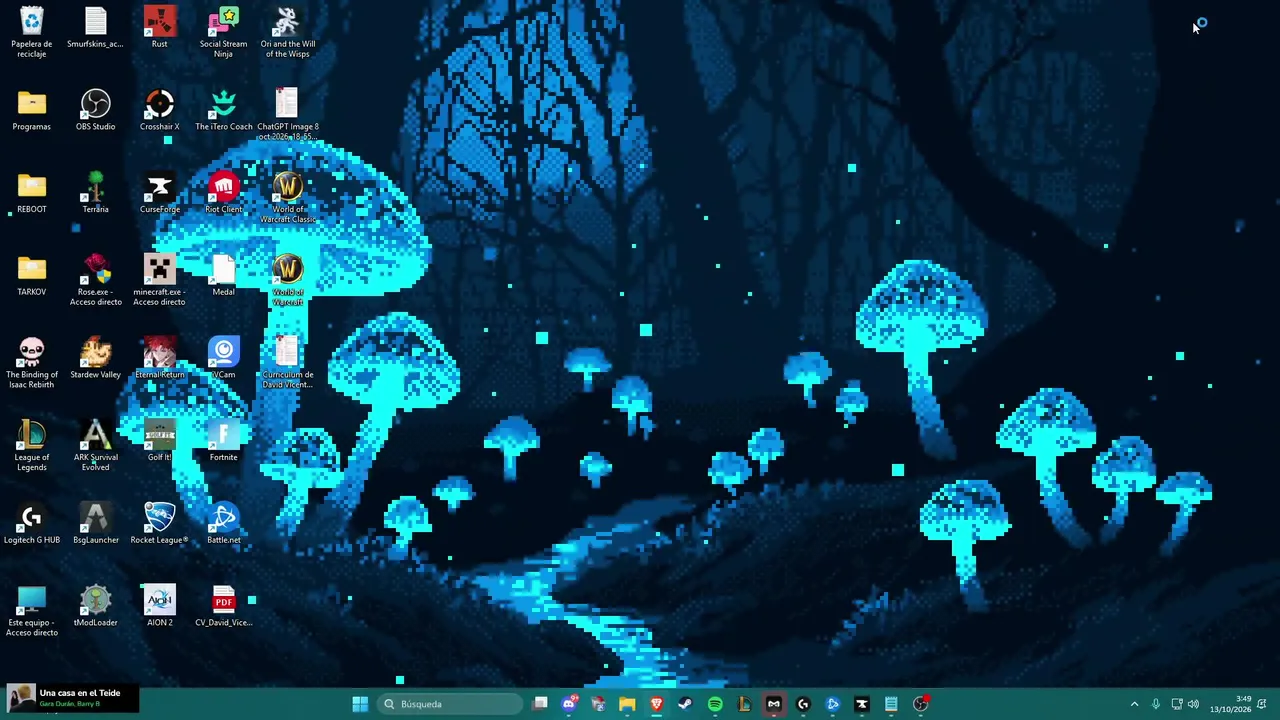
Task: Click the Logitech G HUB shortcut
Action: (x=31, y=523)
